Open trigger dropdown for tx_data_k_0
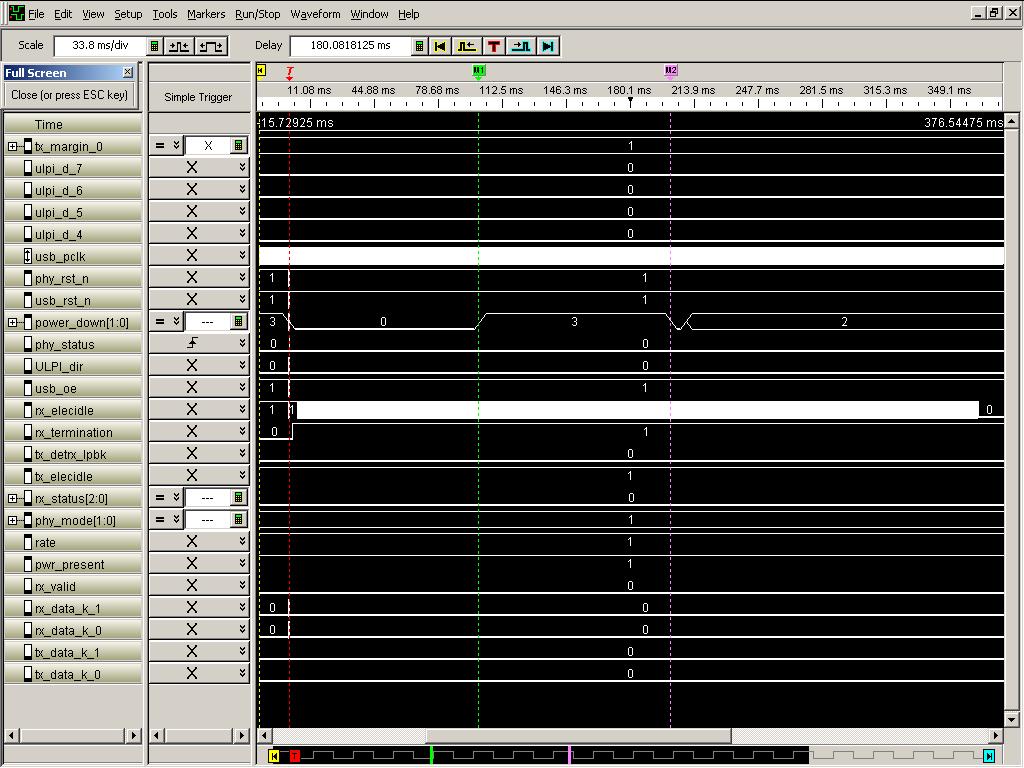Image resolution: width=1024 pixels, height=768 pixels. point(242,673)
